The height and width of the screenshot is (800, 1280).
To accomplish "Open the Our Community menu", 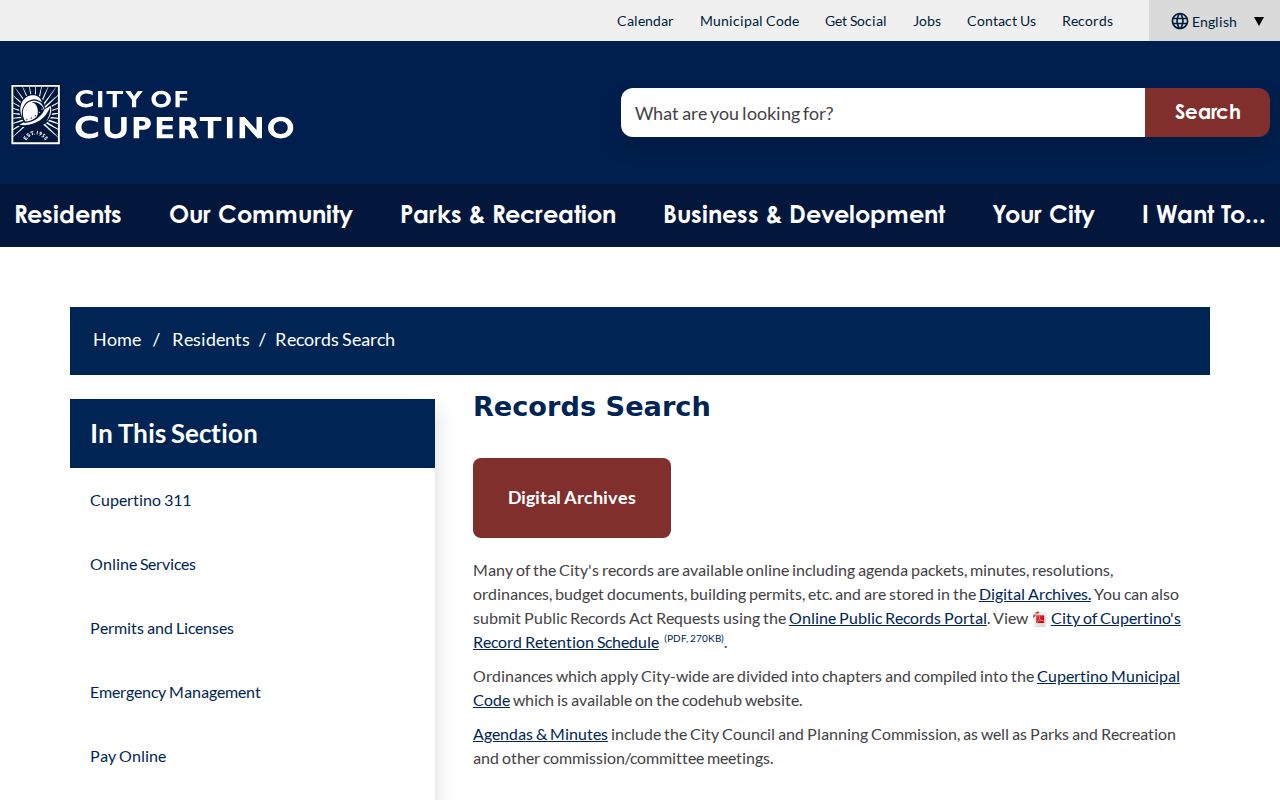I will click(x=261, y=215).
